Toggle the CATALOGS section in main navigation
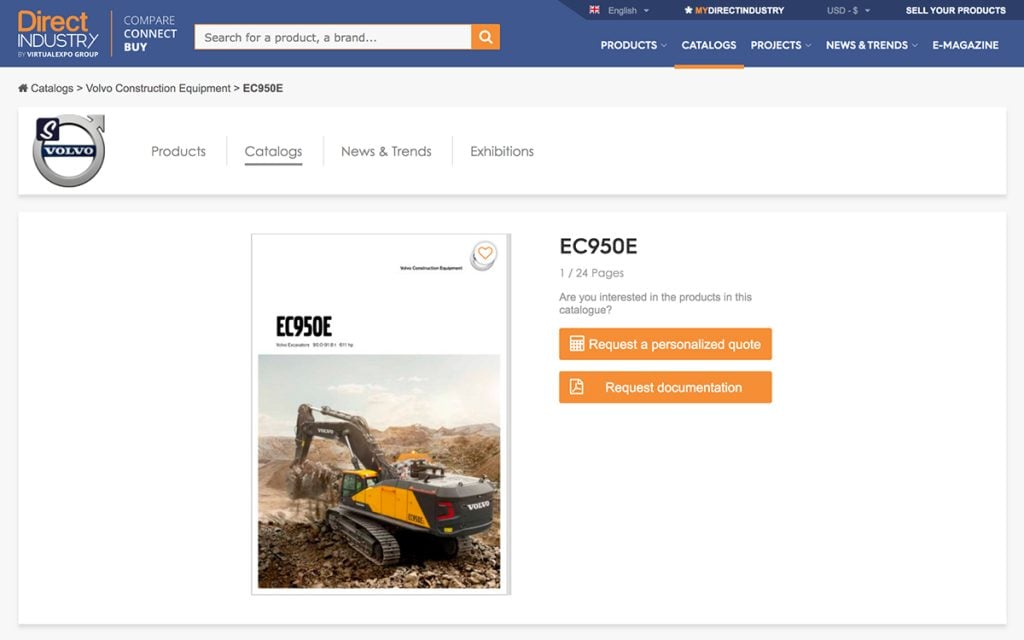Viewport: 1024px width, 640px height. pyautogui.click(x=709, y=45)
